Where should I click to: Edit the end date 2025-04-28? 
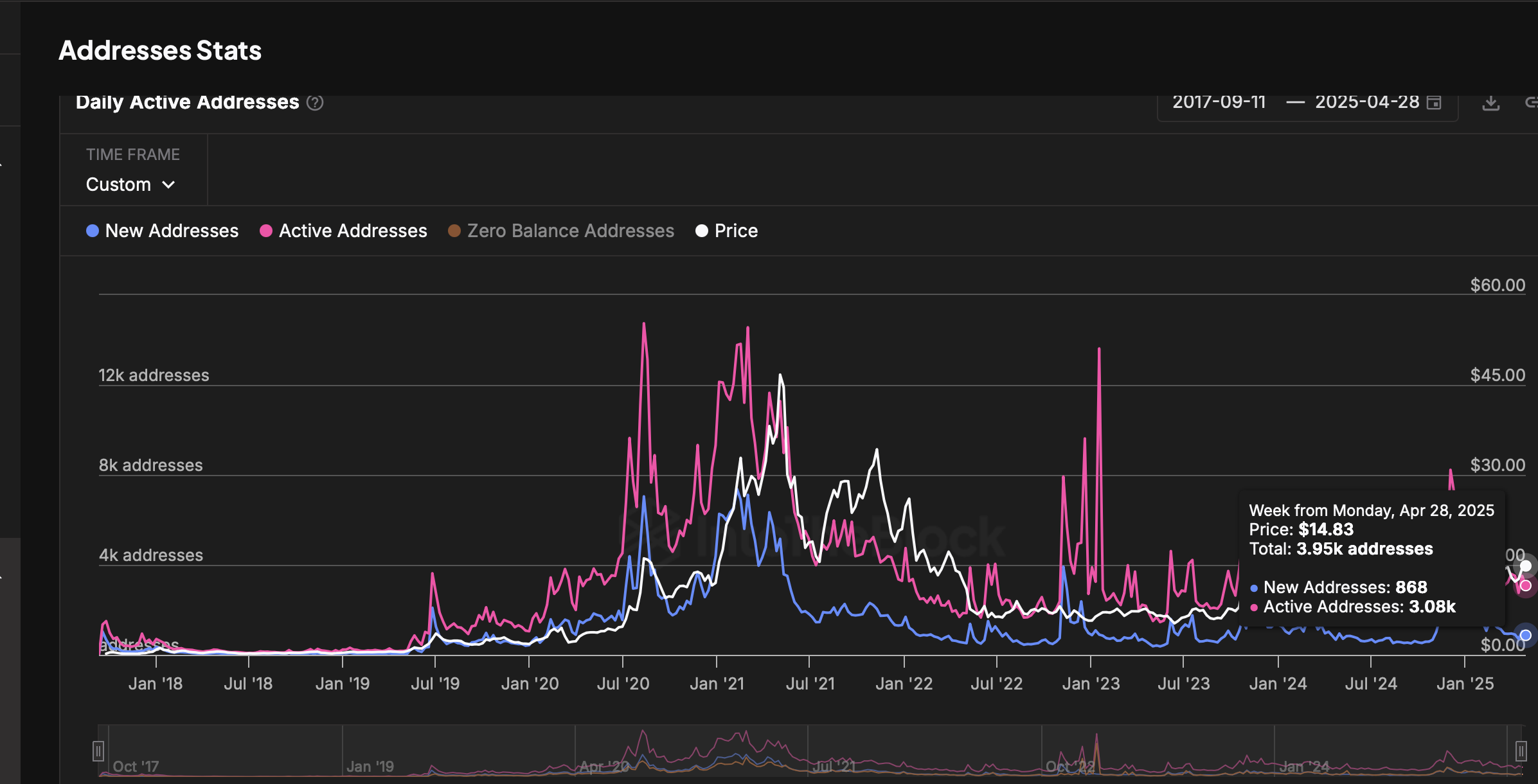tap(1367, 102)
